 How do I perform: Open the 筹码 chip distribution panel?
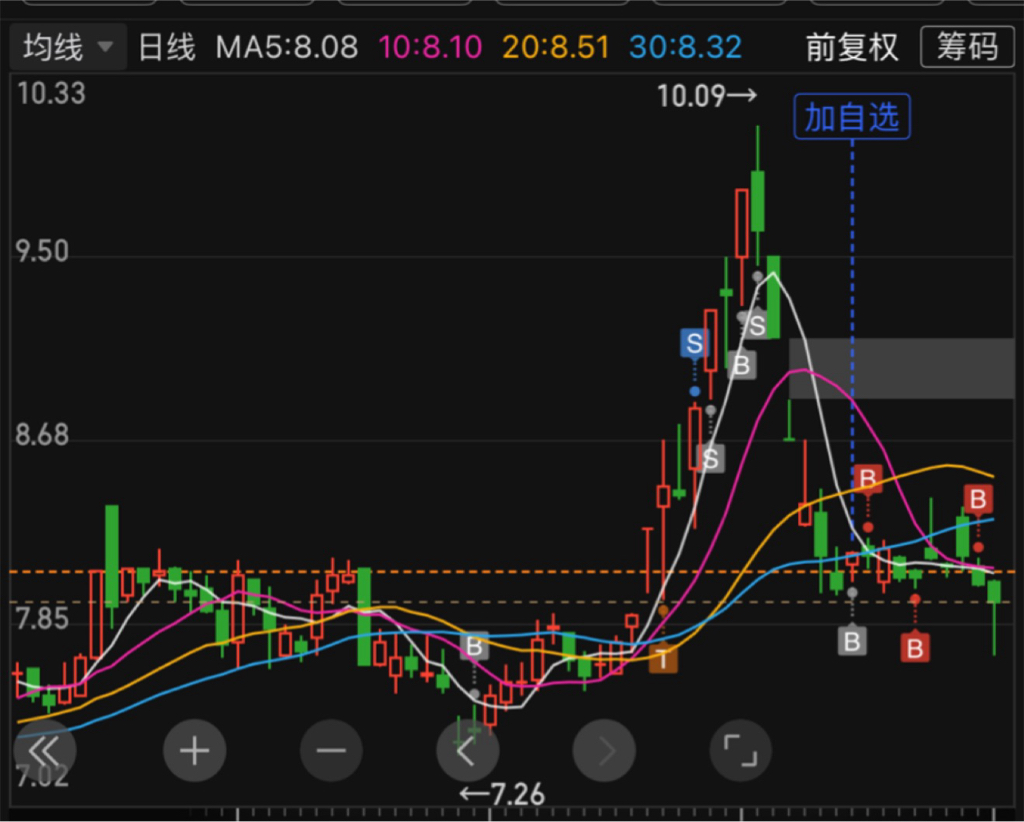(967, 47)
